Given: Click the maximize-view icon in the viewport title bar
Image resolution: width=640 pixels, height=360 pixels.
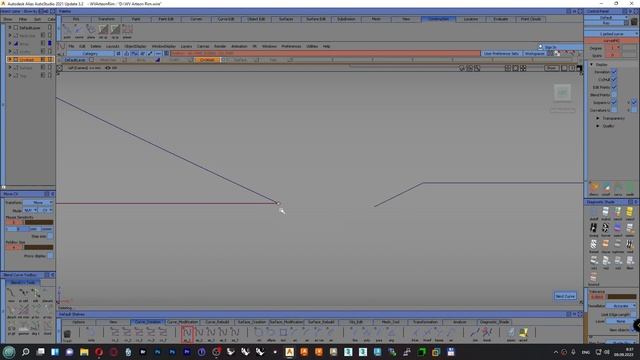Looking at the screenshot, I should [579, 68].
